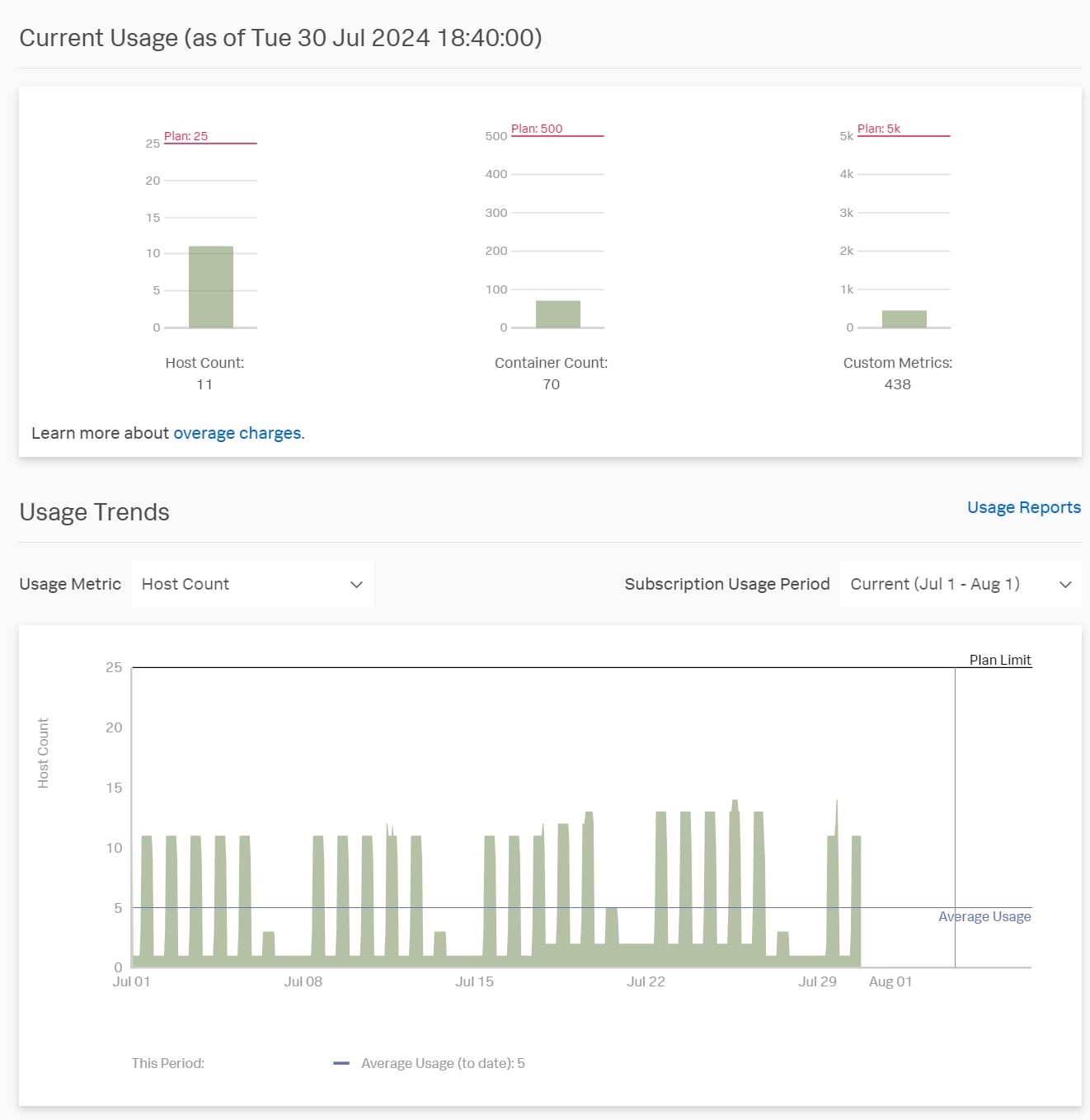Click the 'Custom Metrics:' label text

[x=897, y=363]
